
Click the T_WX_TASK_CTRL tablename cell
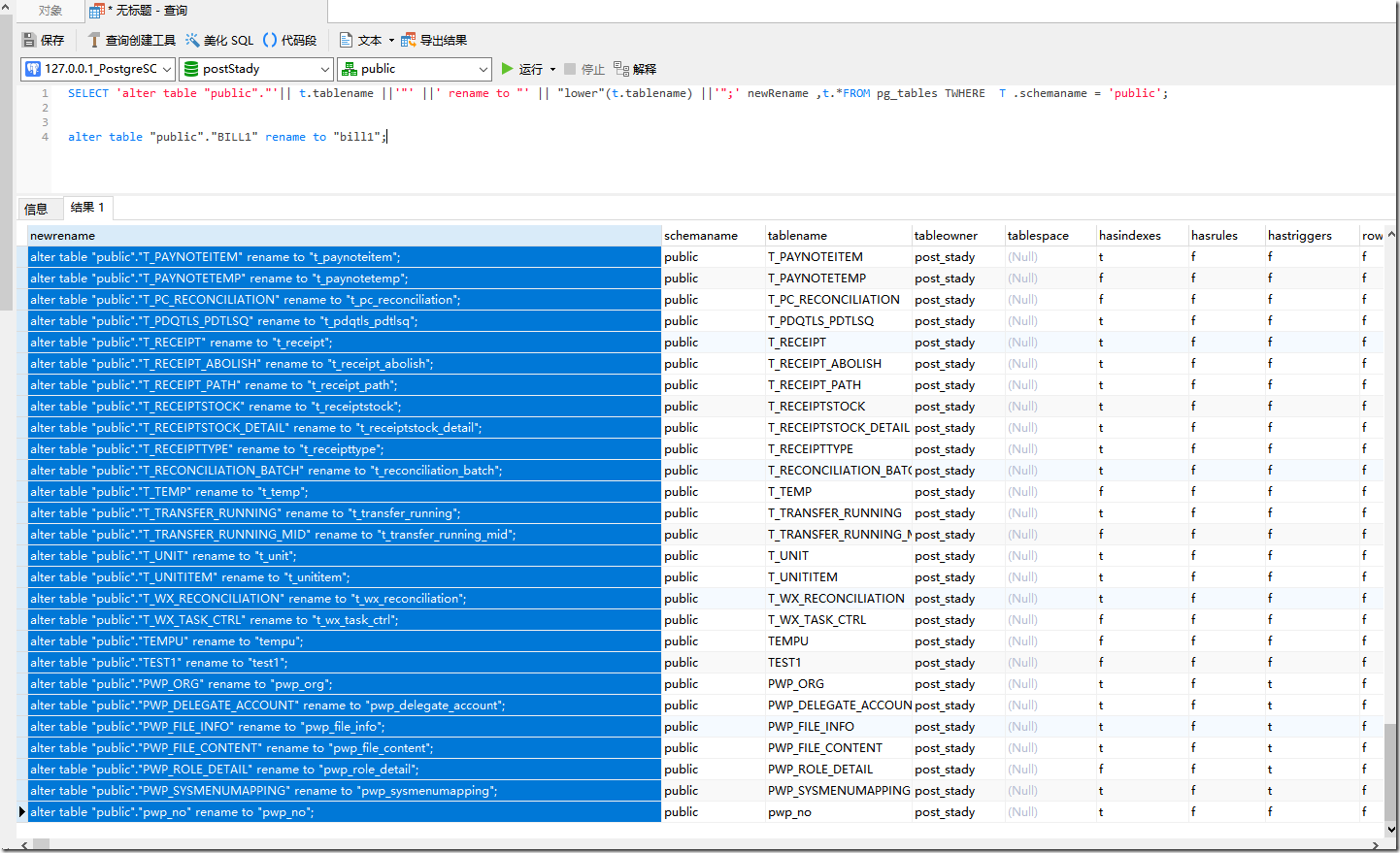[838, 620]
